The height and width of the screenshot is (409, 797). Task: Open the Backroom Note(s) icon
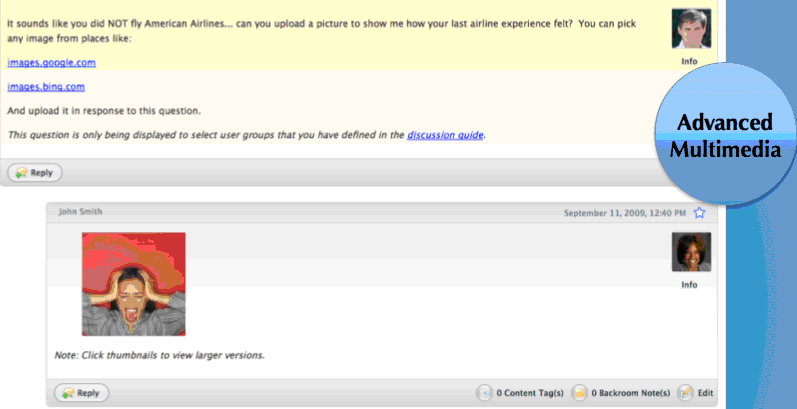[x=579, y=393]
